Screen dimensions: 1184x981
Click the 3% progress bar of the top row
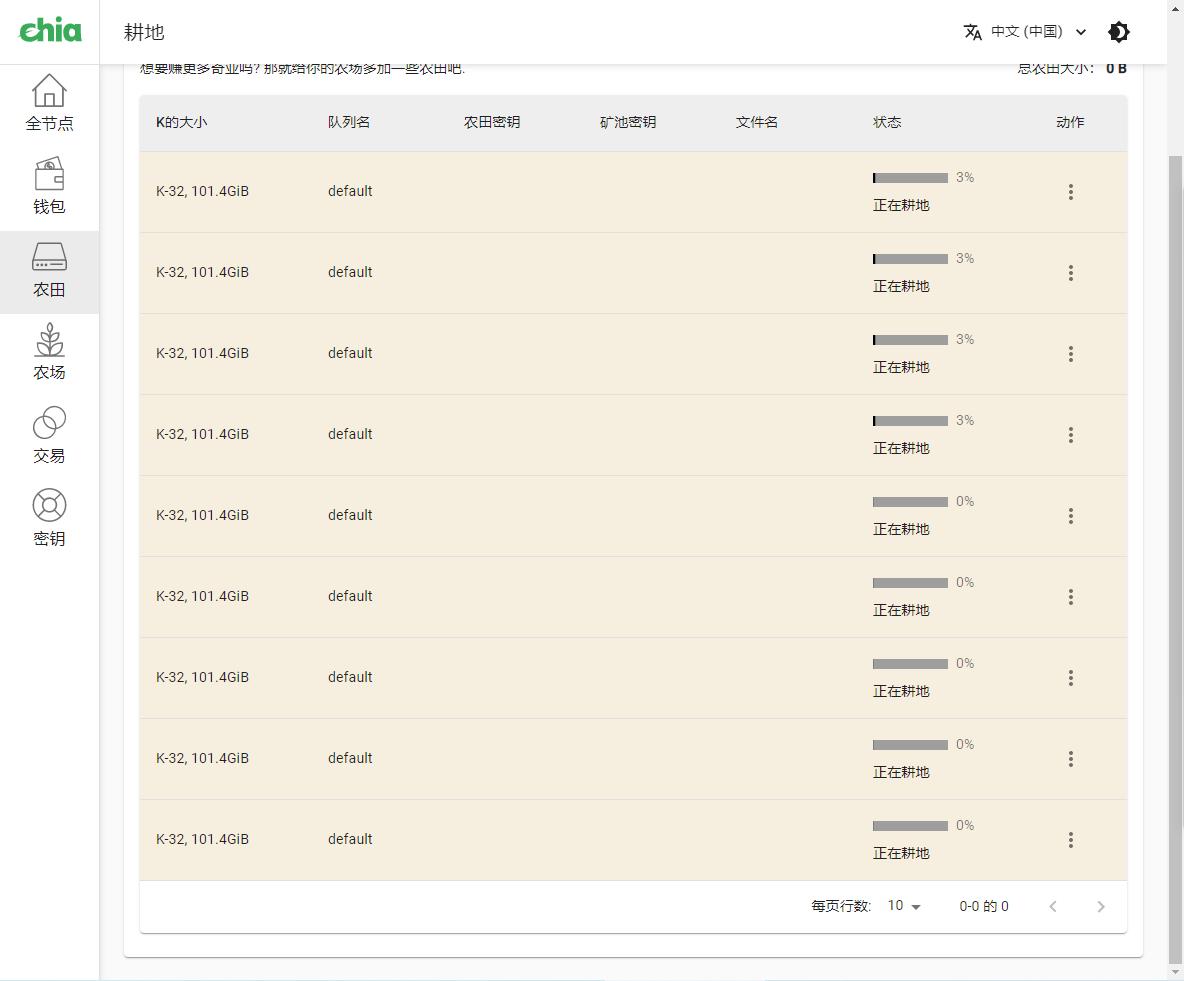click(910, 177)
